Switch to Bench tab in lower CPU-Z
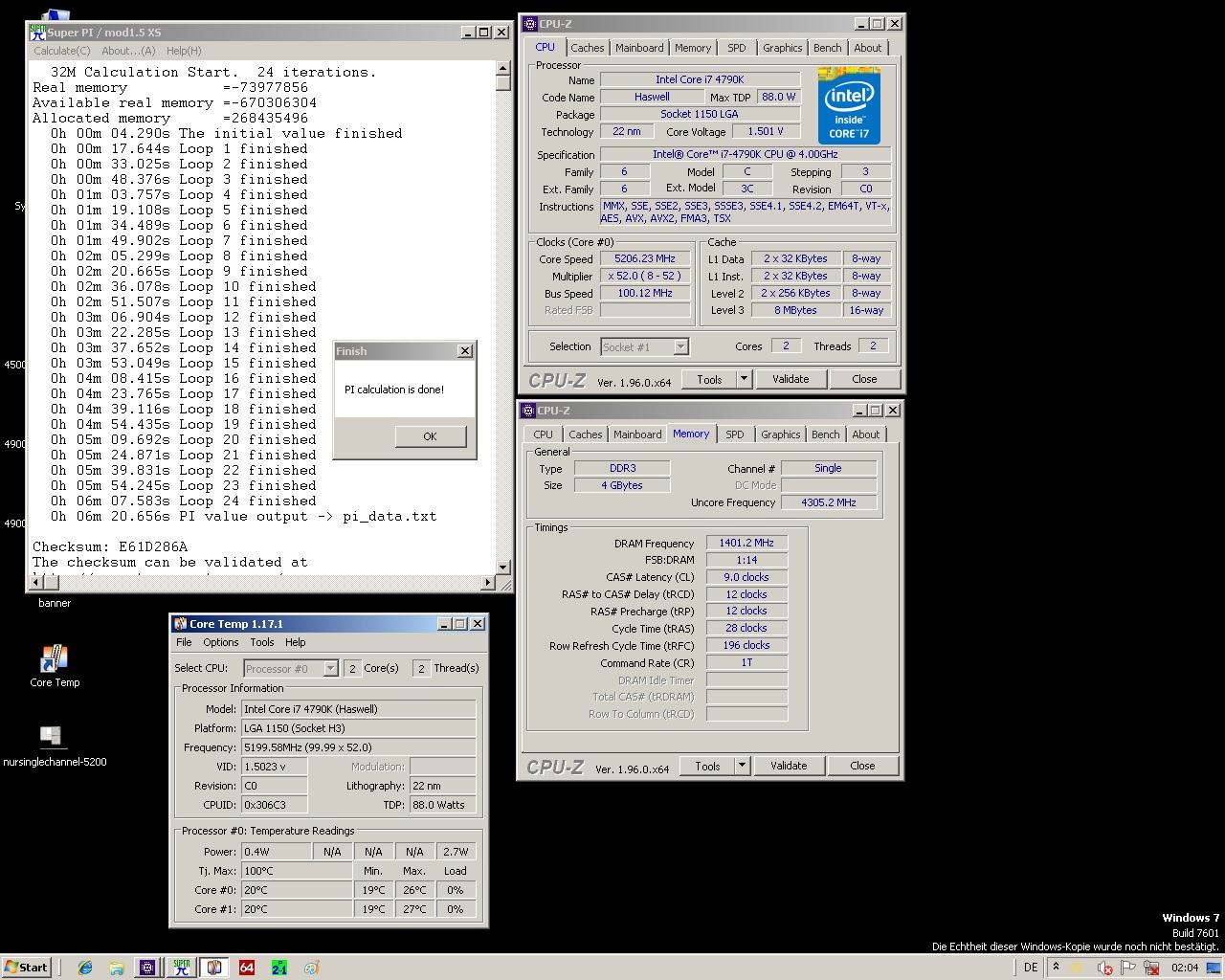This screenshot has height=980, width=1225. (826, 434)
